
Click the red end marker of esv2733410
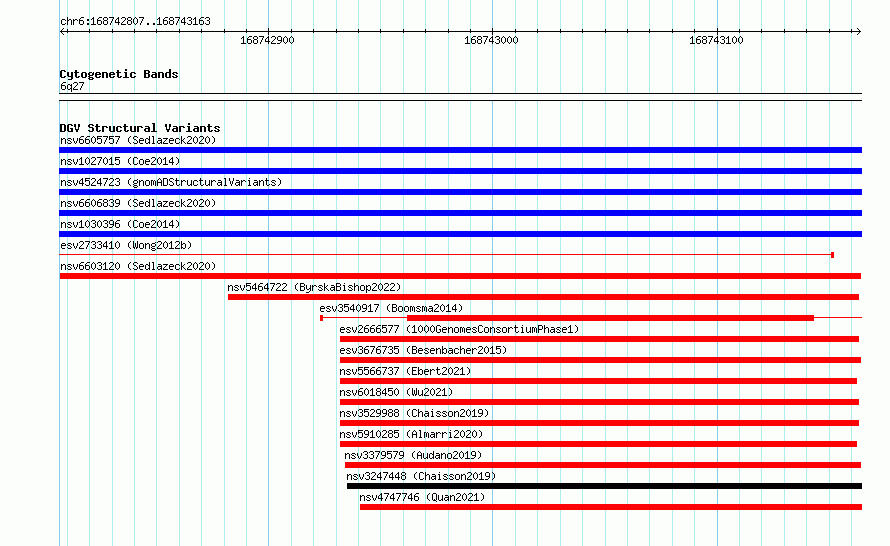832,255
